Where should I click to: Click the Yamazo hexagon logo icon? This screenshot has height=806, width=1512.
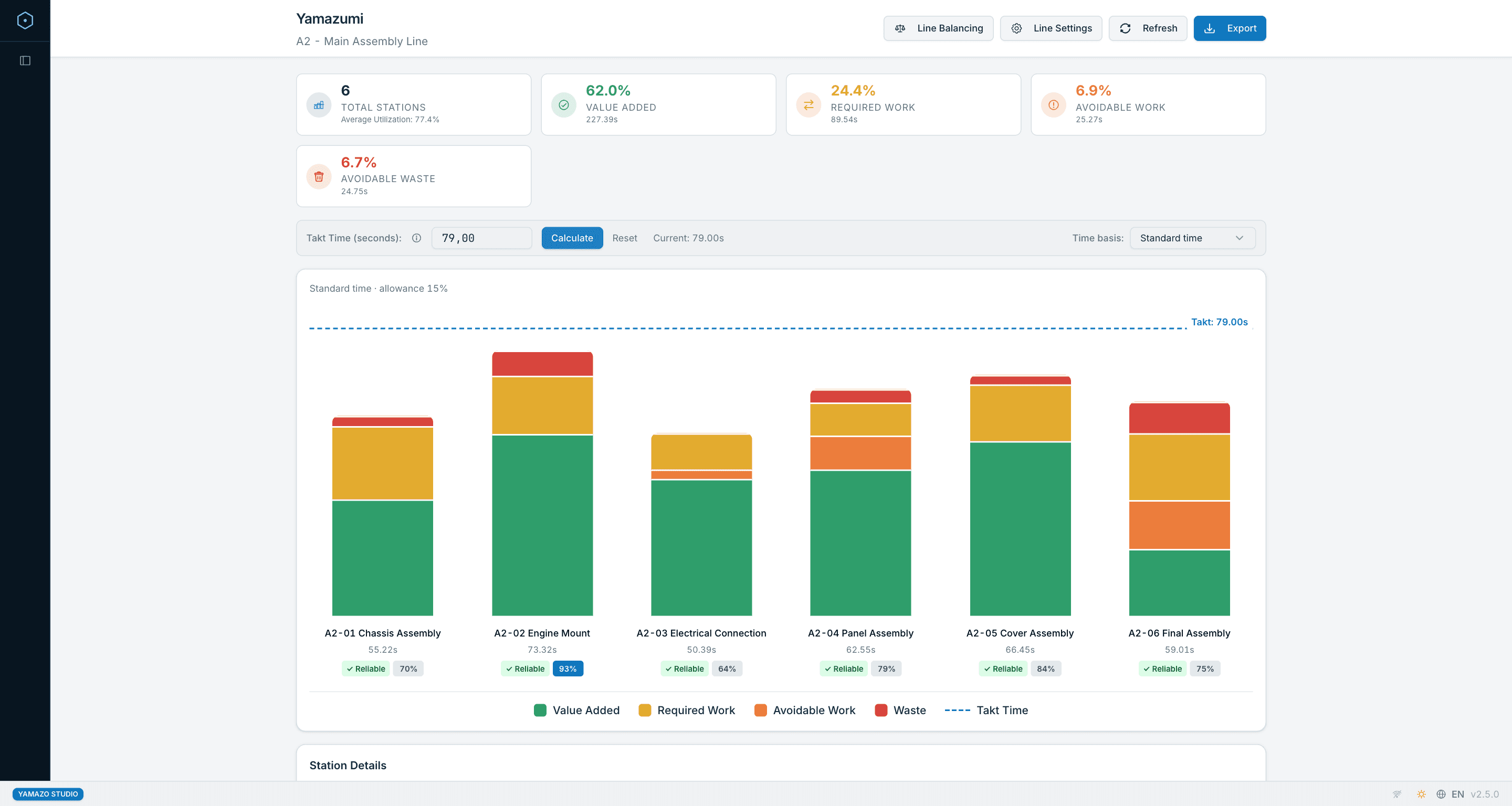(25, 20)
